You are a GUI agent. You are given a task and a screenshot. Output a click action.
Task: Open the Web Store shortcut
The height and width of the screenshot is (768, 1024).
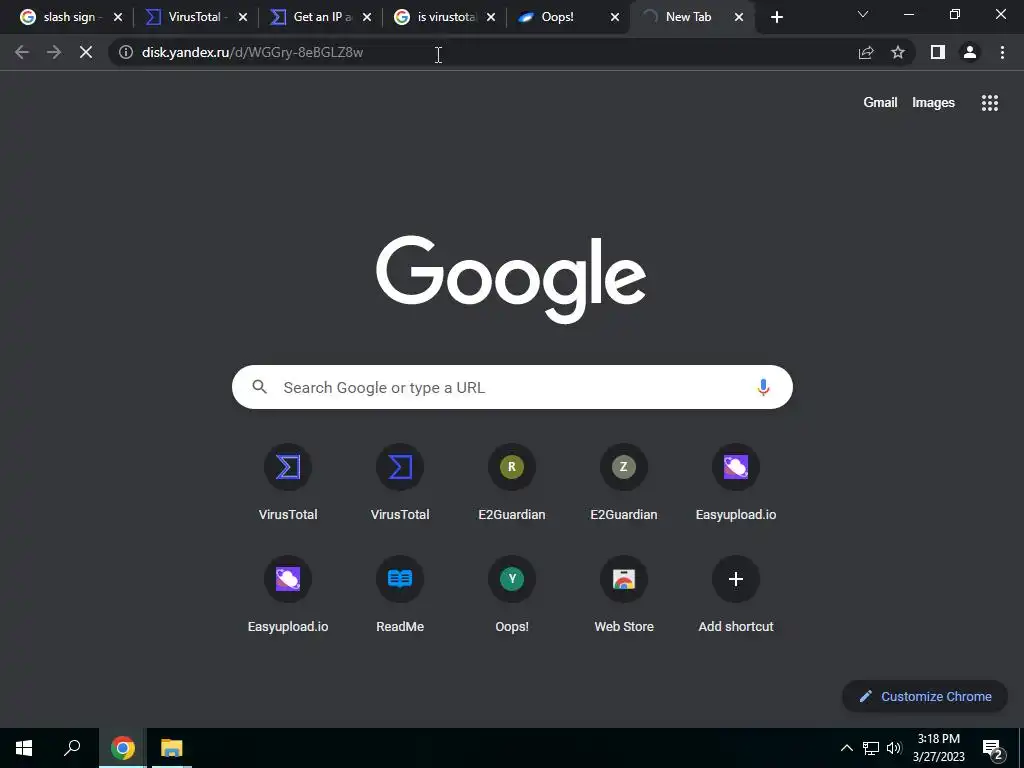(x=624, y=594)
